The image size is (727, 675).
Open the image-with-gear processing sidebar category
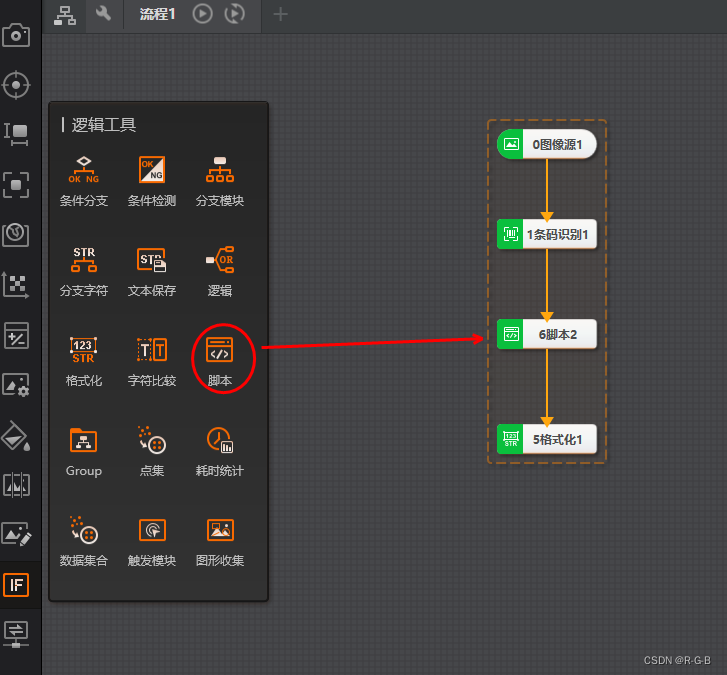click(x=16, y=385)
